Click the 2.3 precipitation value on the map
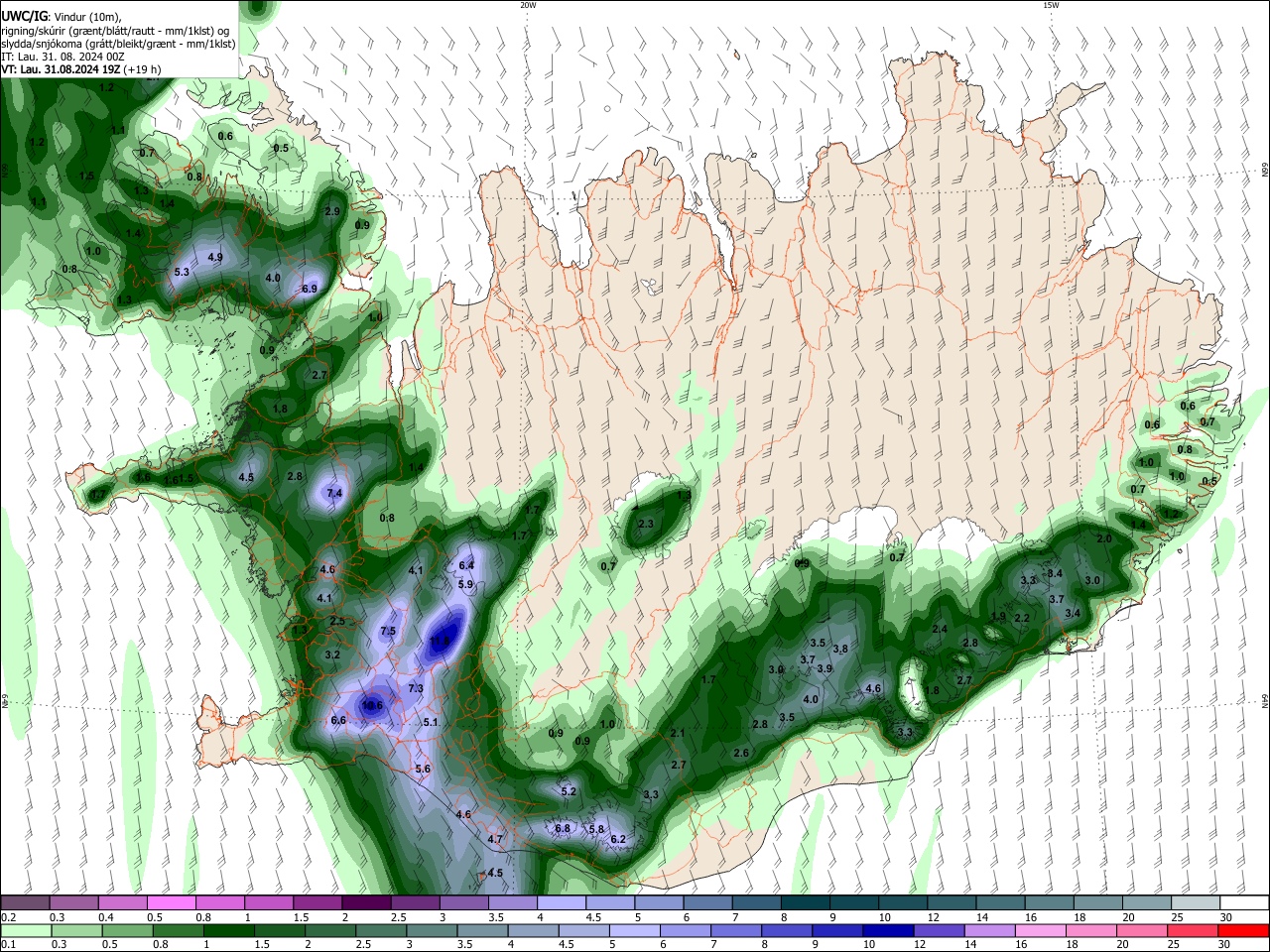1270x952 pixels. point(646,525)
